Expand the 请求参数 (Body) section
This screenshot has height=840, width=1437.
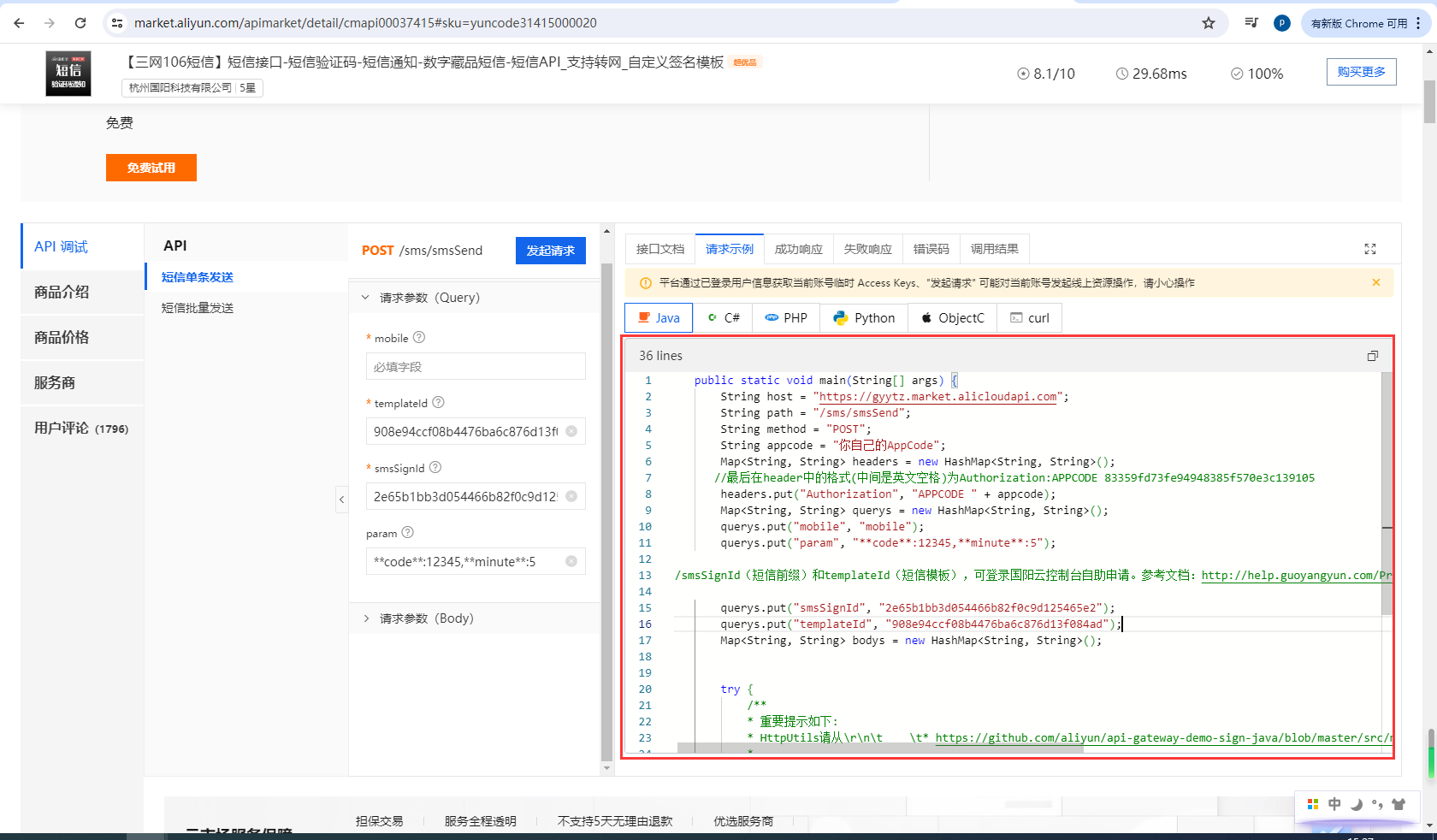pyautogui.click(x=475, y=618)
